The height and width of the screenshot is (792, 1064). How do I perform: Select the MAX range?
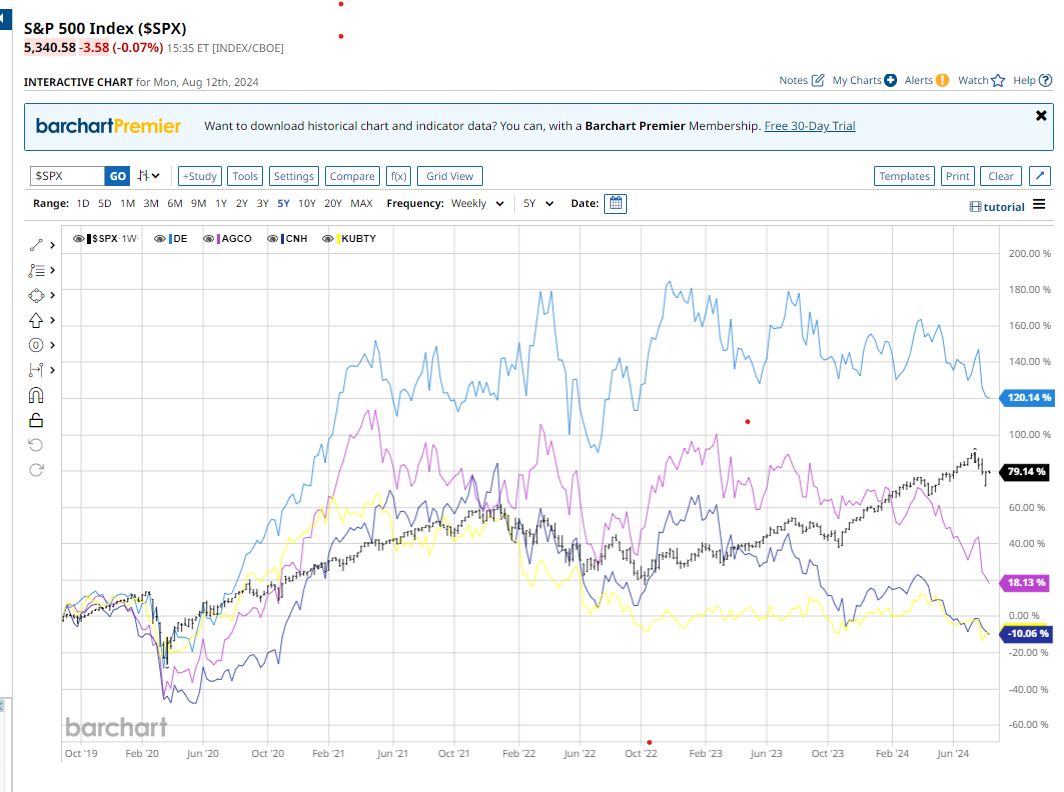(x=361, y=204)
